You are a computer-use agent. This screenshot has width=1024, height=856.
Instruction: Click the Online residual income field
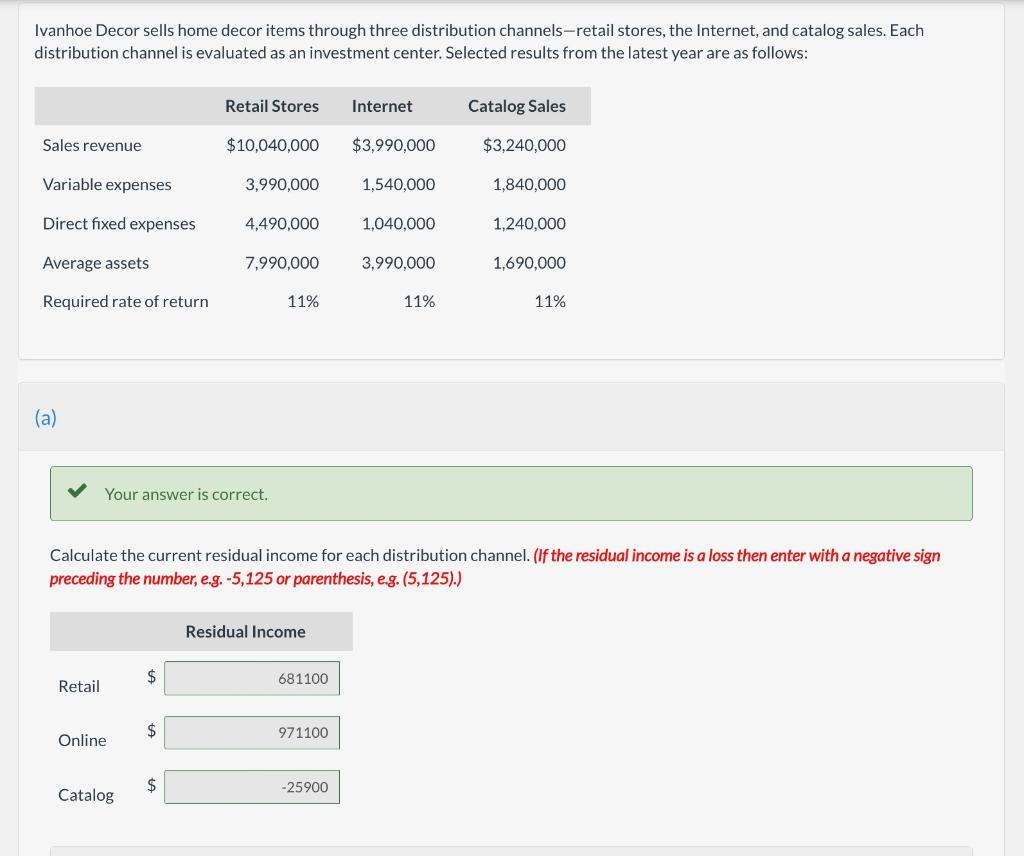pos(251,733)
